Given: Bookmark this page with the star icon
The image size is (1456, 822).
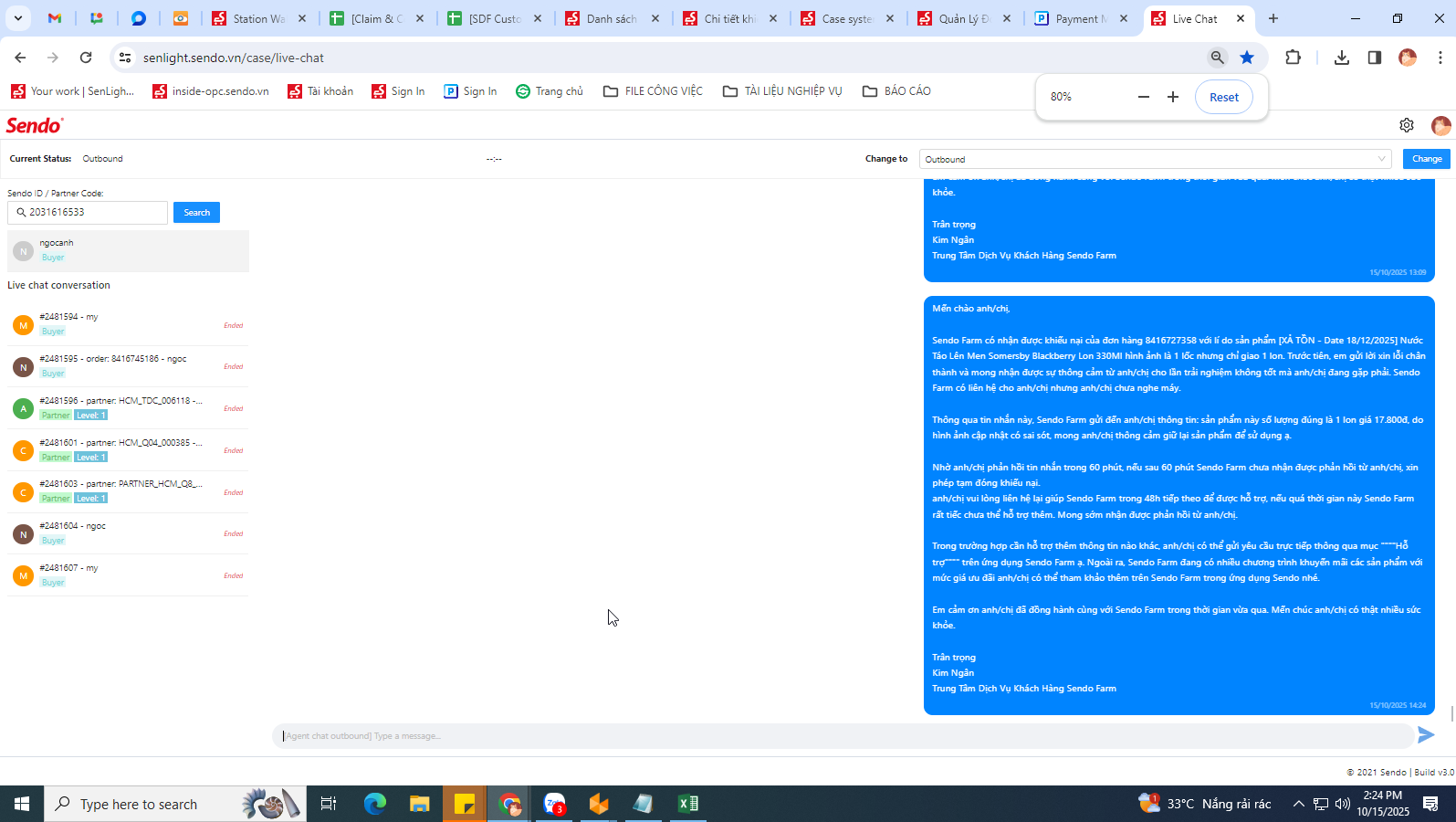Looking at the screenshot, I should (x=1247, y=58).
